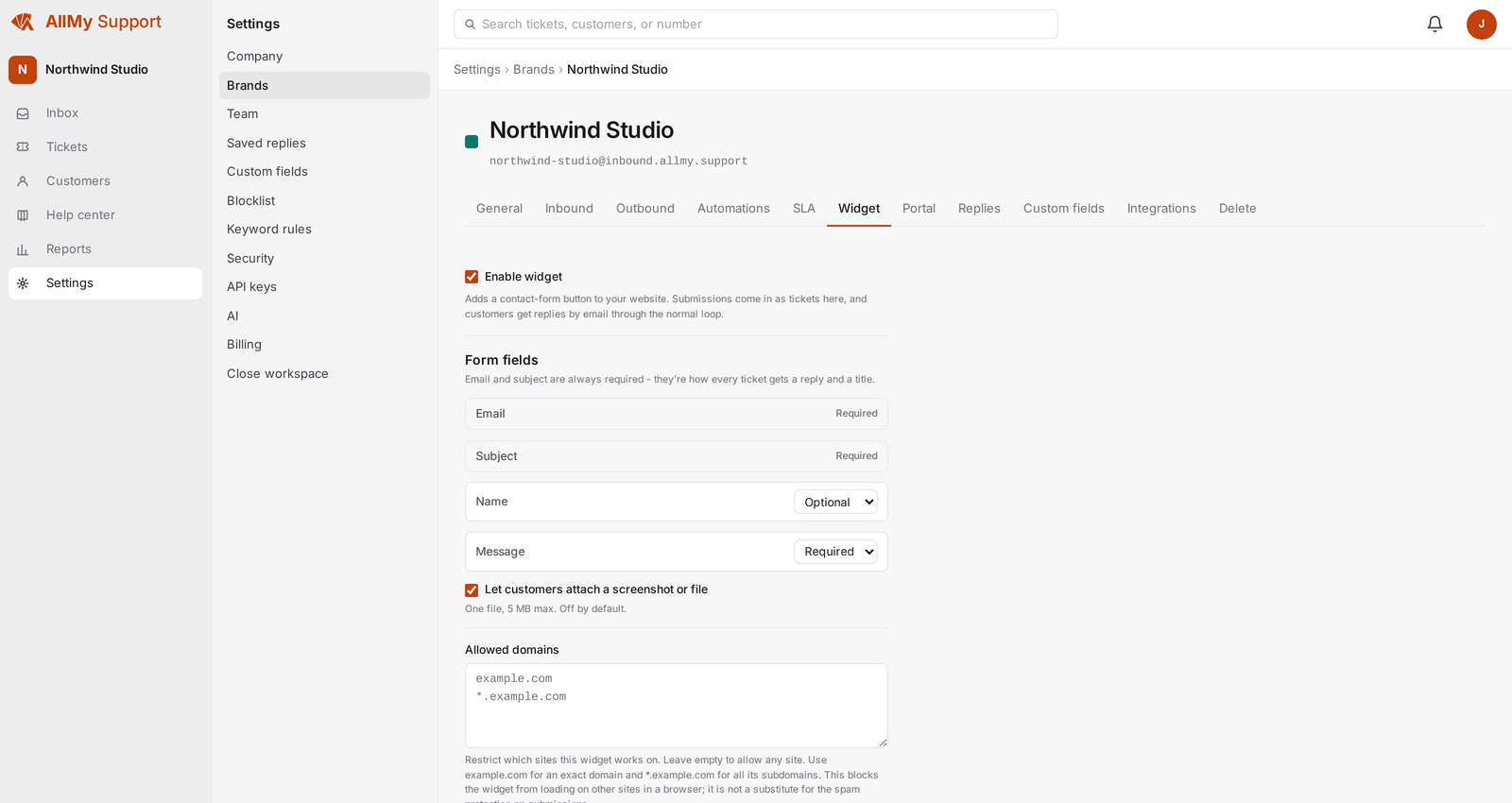Viewport: 1512px width, 803px height.
Task: Open AI settings
Action: pyautogui.click(x=324, y=316)
